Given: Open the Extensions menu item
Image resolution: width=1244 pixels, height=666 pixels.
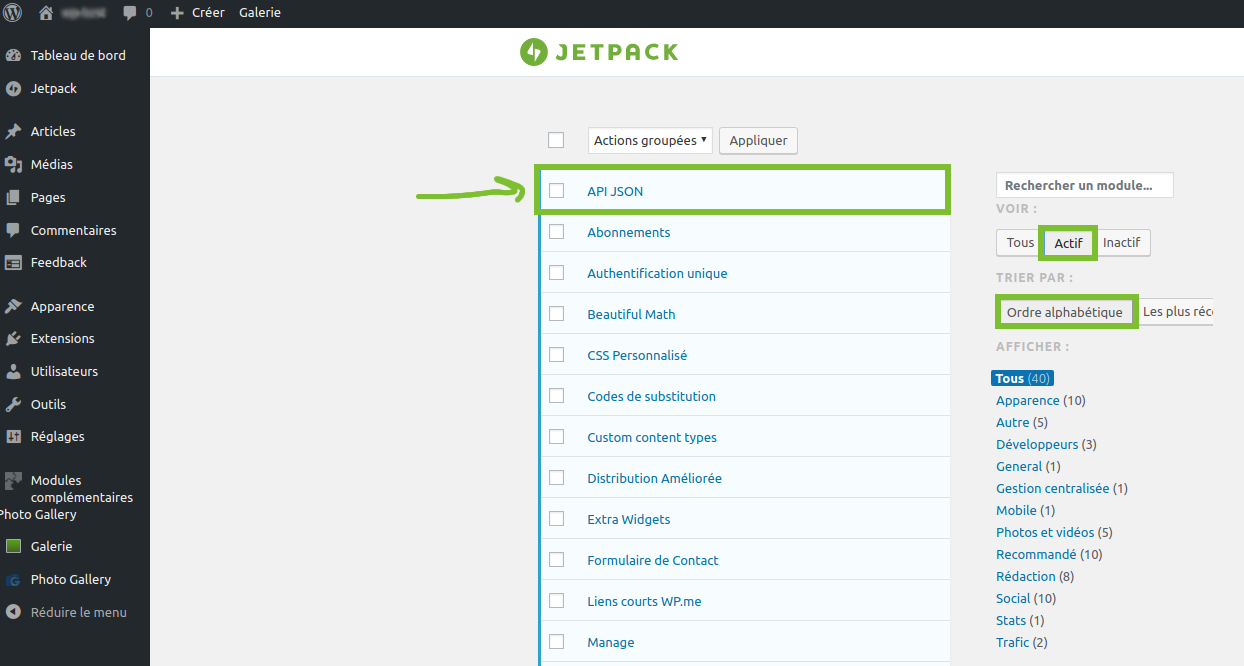Looking at the screenshot, I should 62,339.
